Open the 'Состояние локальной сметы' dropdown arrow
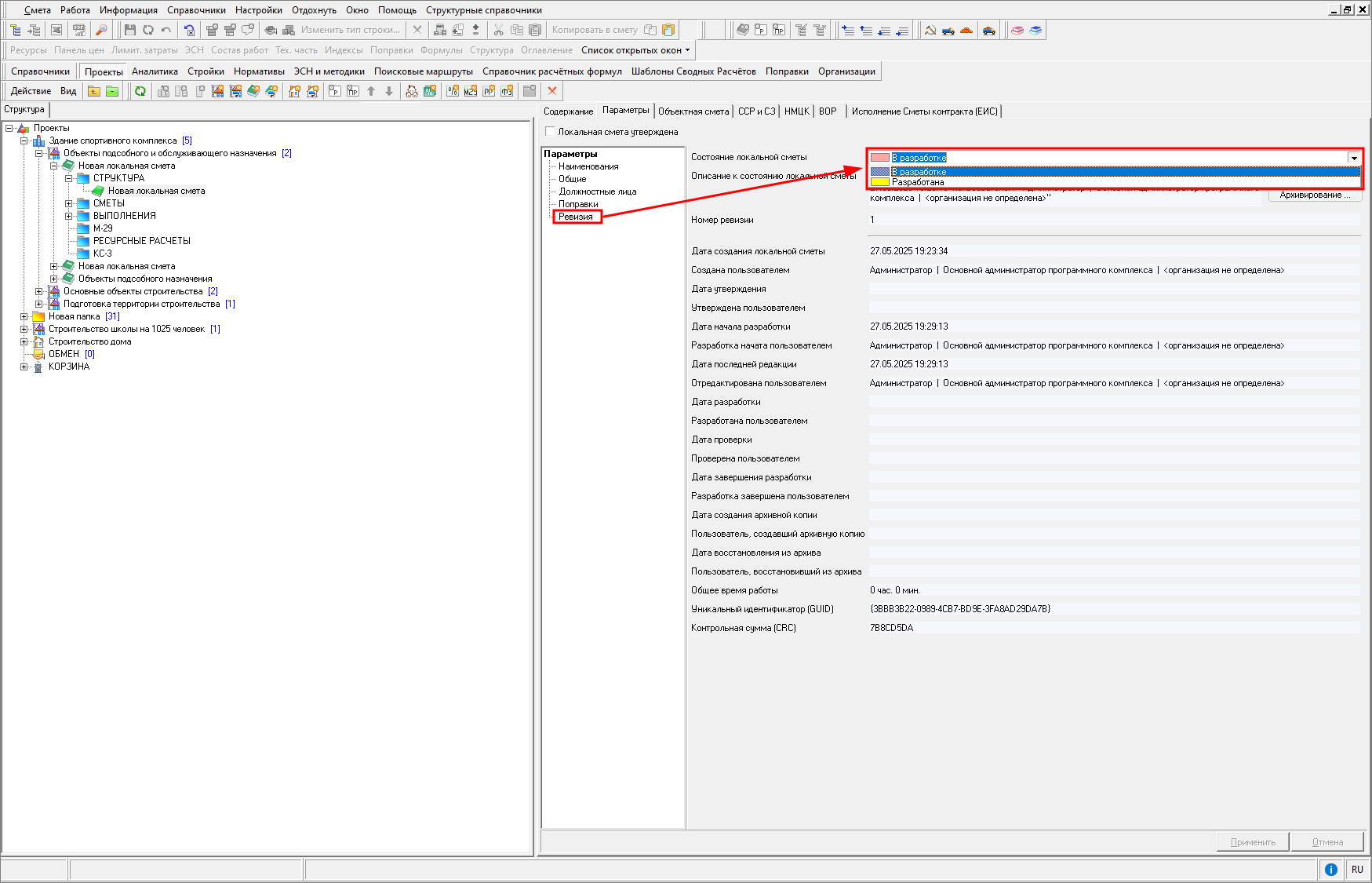This screenshot has height=883, width=1372. coord(1354,158)
